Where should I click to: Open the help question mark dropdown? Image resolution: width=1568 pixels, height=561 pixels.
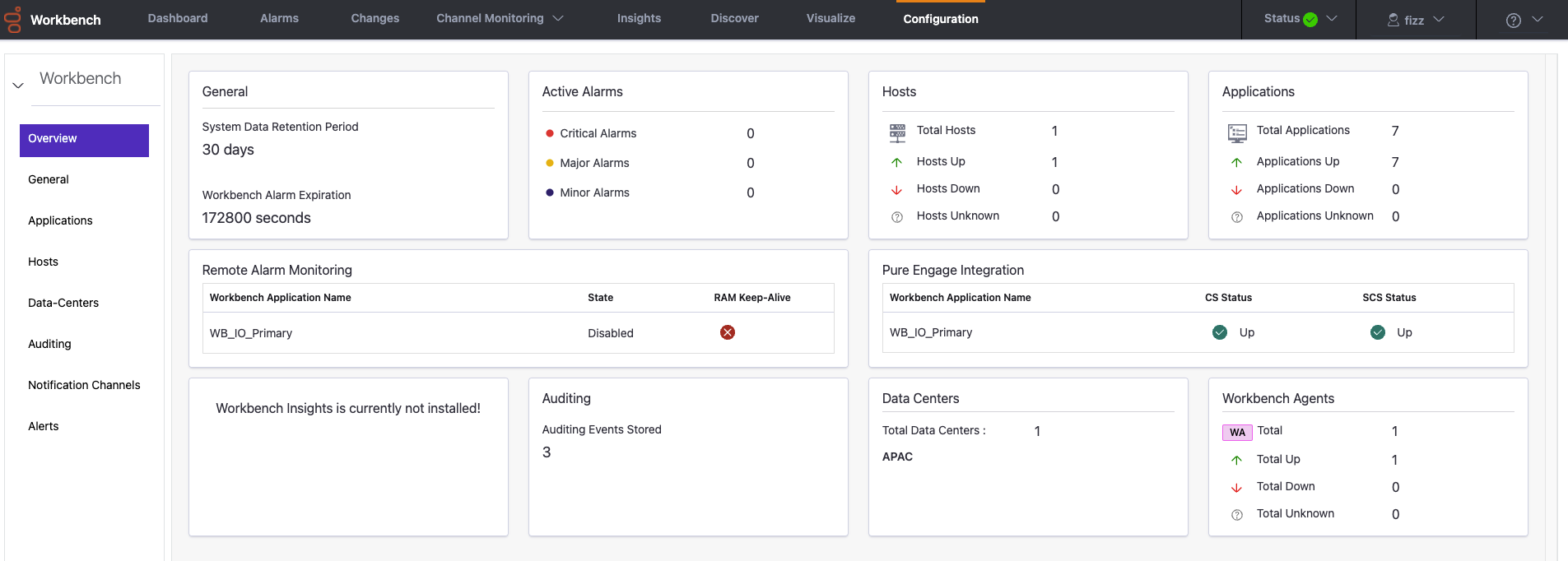point(1524,20)
